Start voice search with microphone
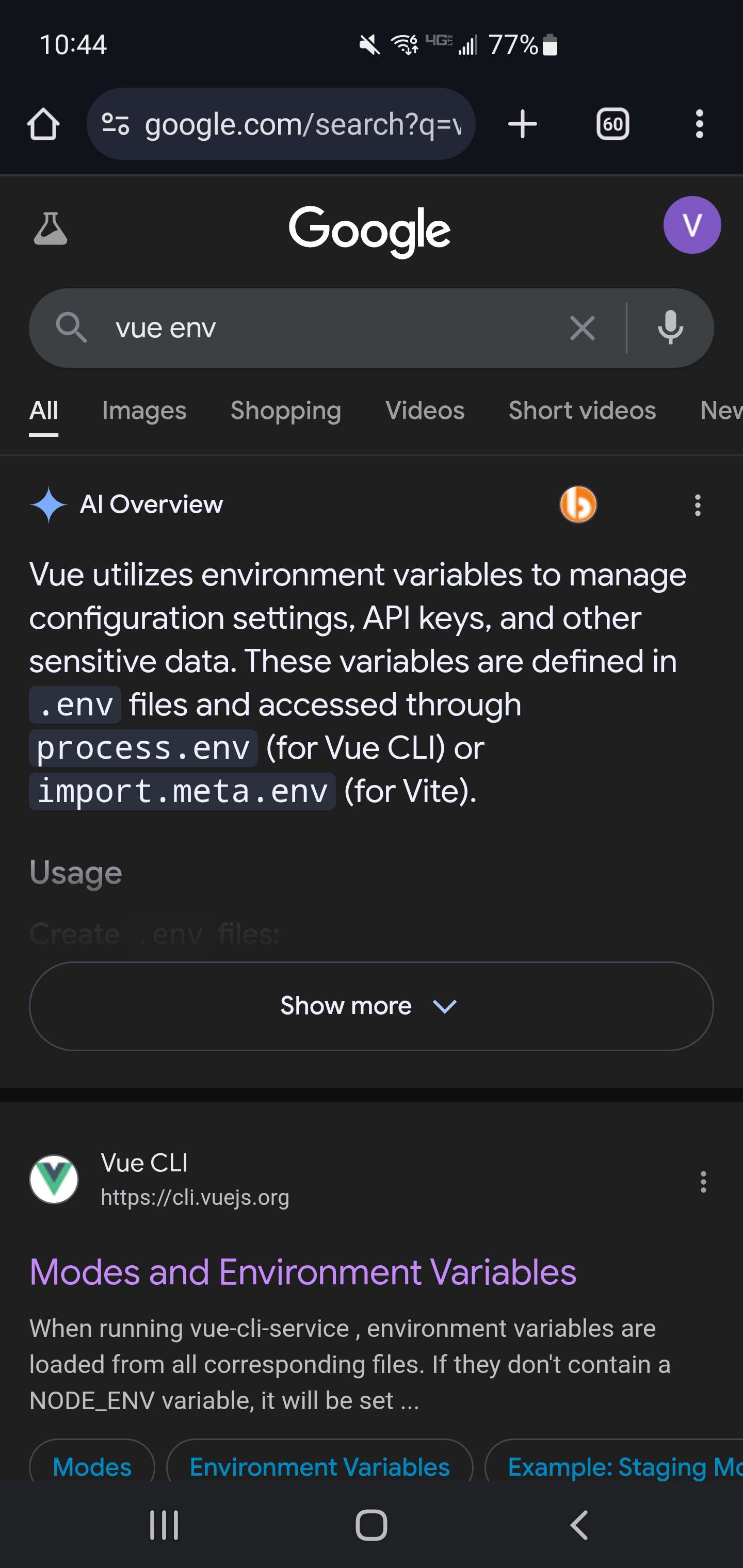The width and height of the screenshot is (743, 1568). 671,328
